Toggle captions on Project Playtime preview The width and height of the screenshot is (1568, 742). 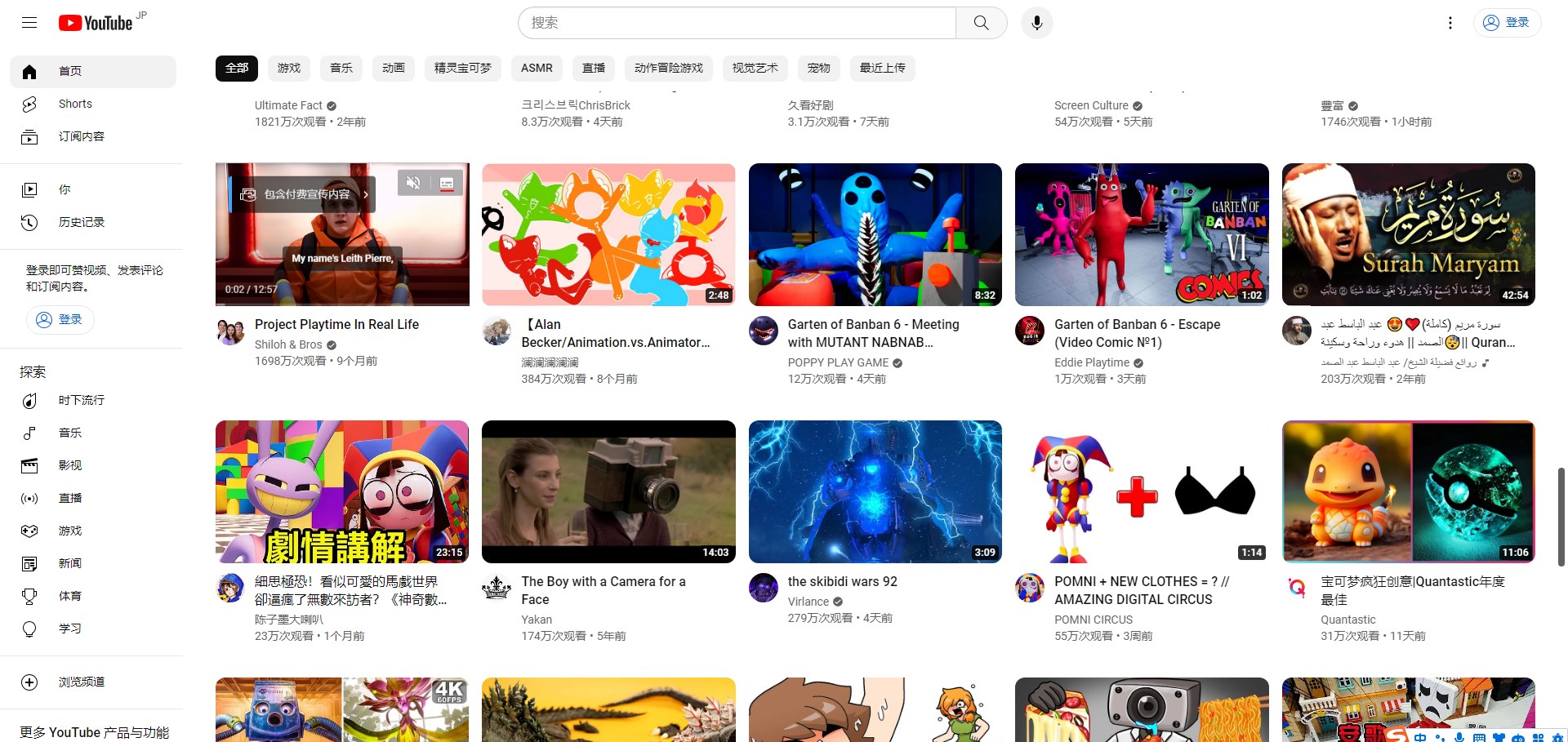click(x=447, y=183)
